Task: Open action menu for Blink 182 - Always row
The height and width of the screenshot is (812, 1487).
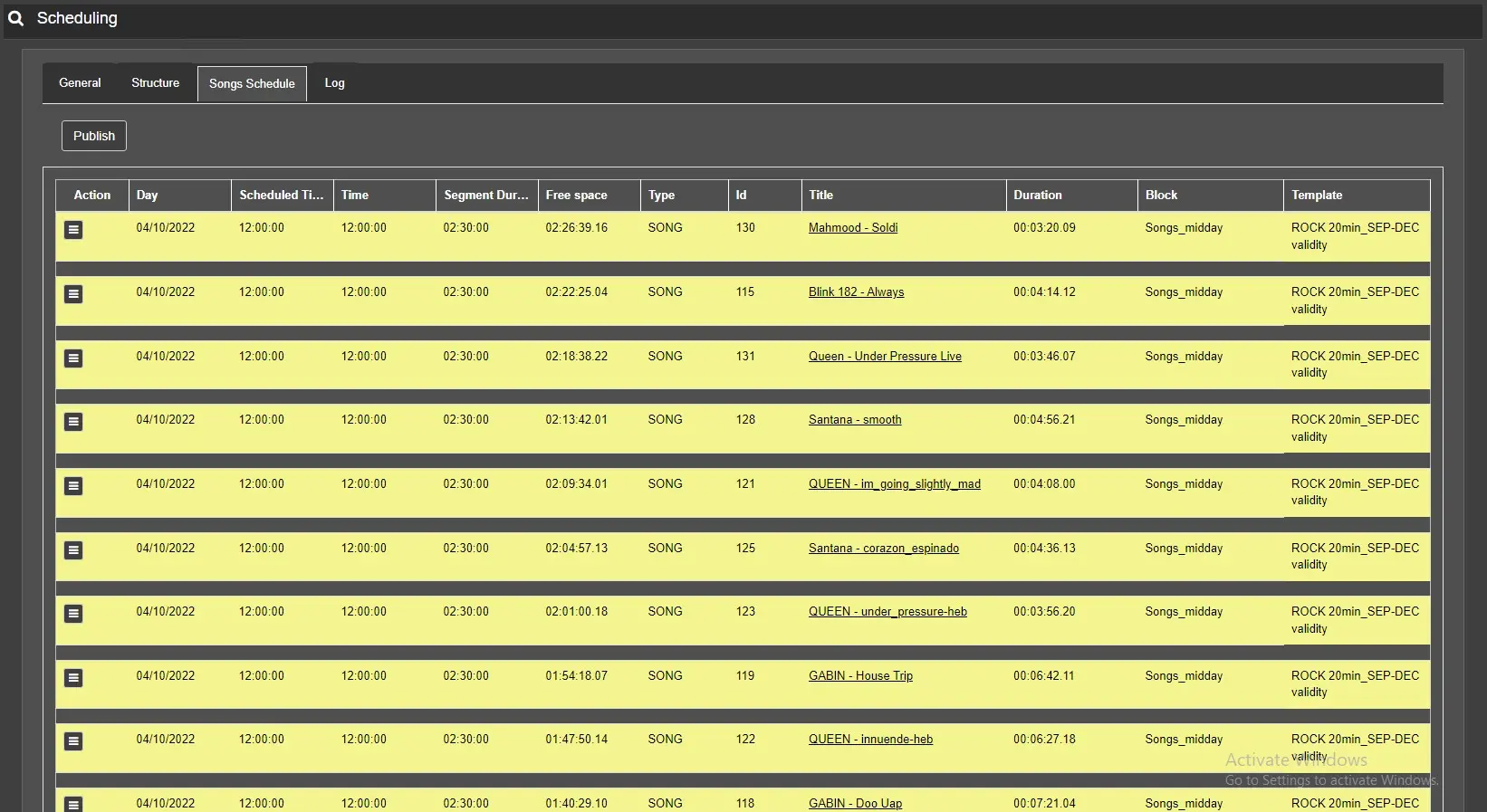Action: tap(73, 294)
